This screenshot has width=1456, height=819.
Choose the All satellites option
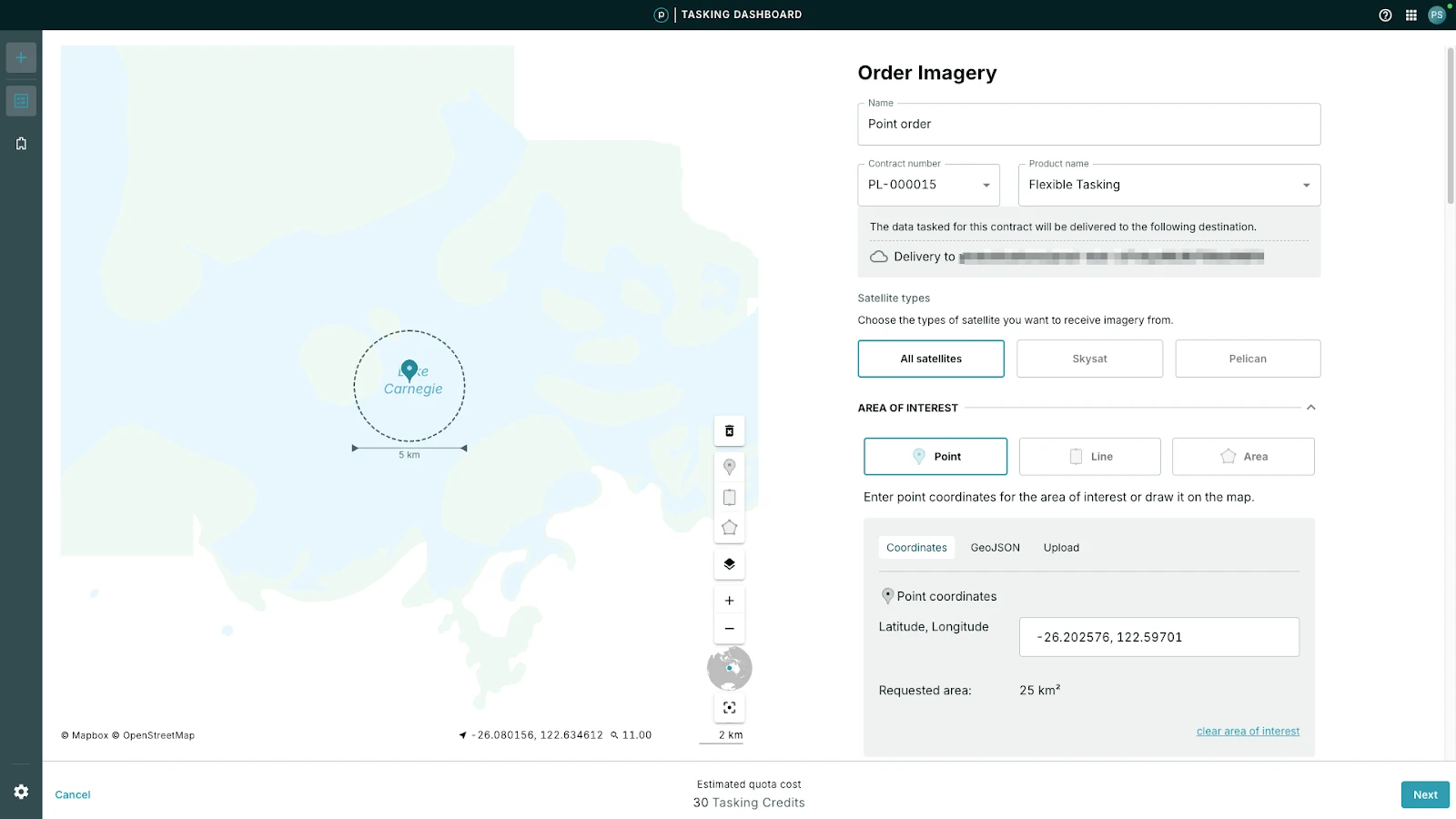pyautogui.click(x=931, y=359)
